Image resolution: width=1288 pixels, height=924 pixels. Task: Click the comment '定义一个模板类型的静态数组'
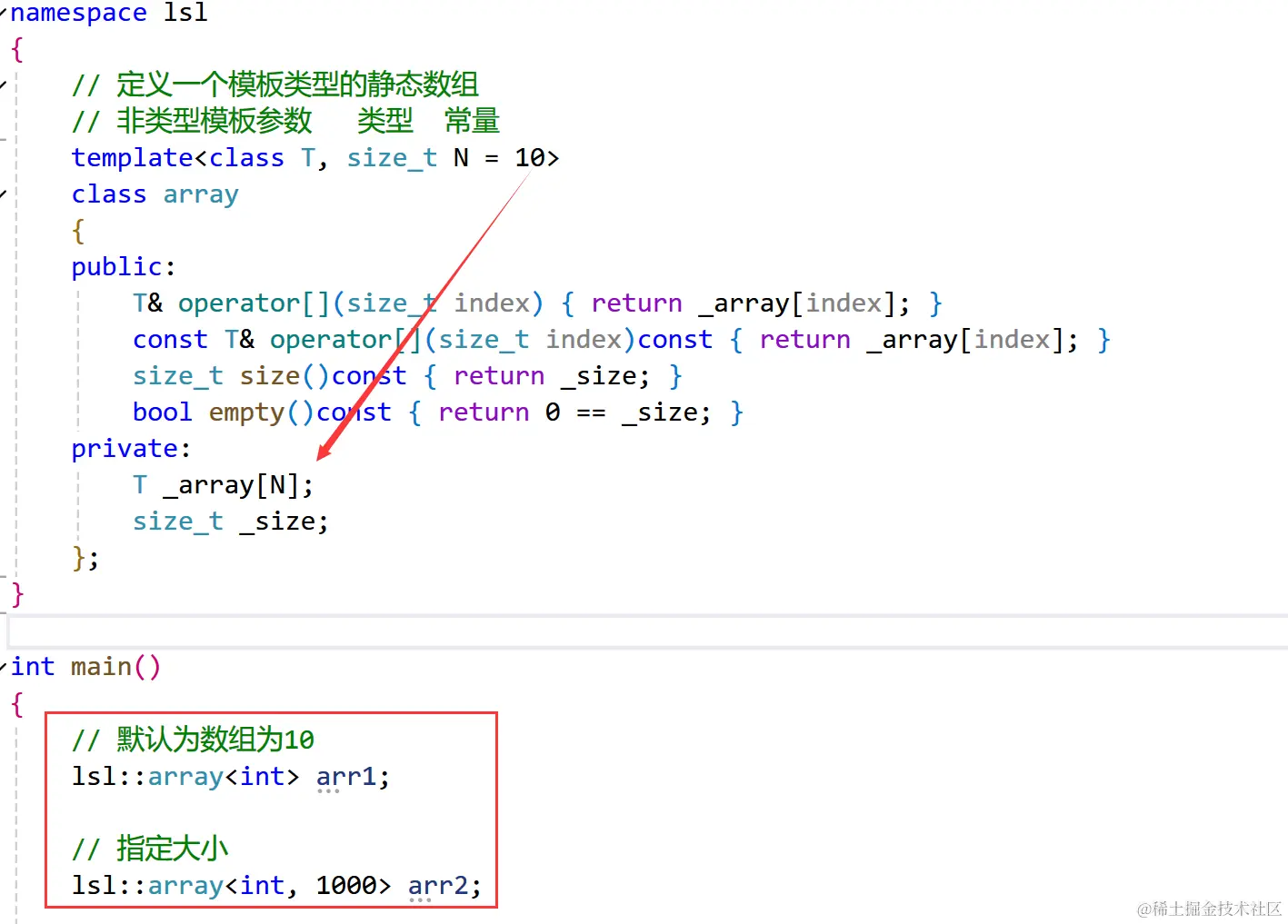pos(297,84)
